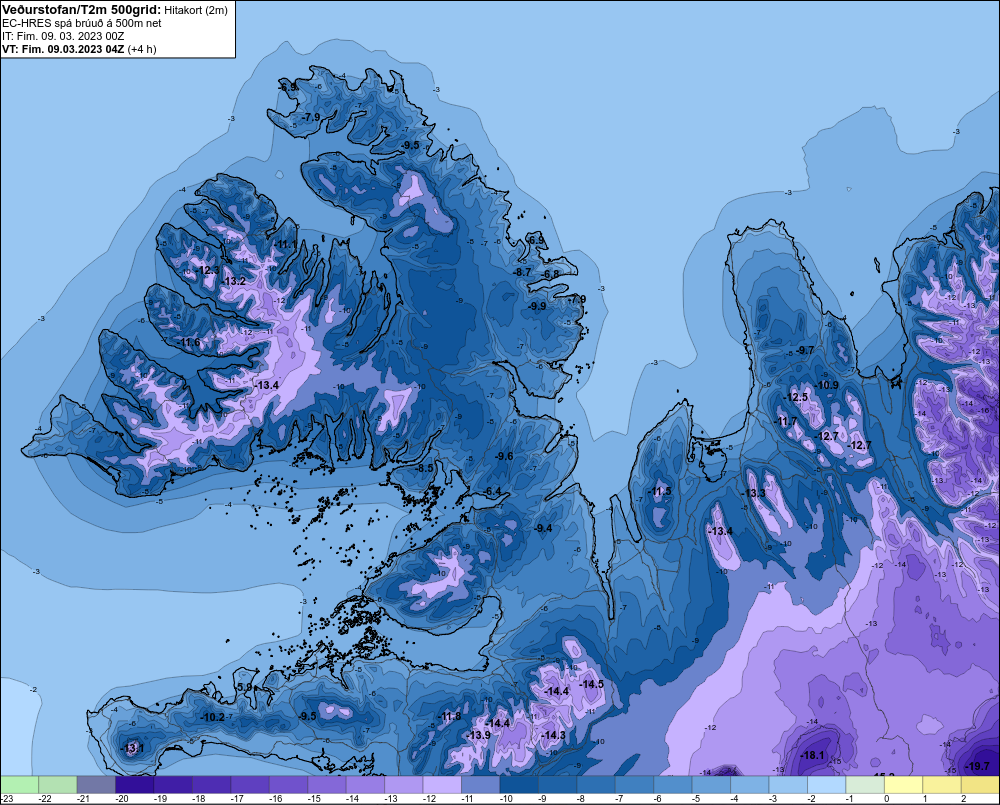Click the -10.9 temperature label on the map
This screenshot has height=805, width=1000.
coord(827,385)
